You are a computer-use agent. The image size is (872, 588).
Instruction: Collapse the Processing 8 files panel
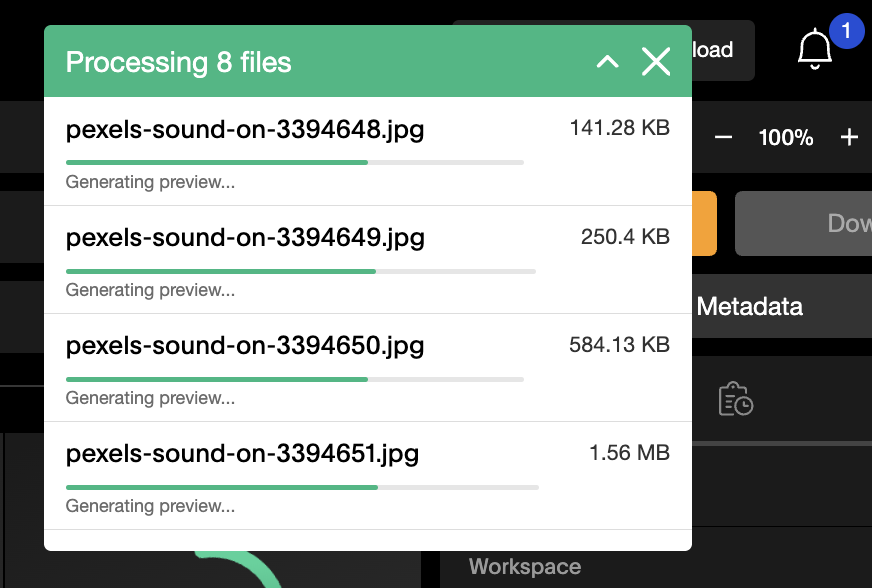[607, 62]
